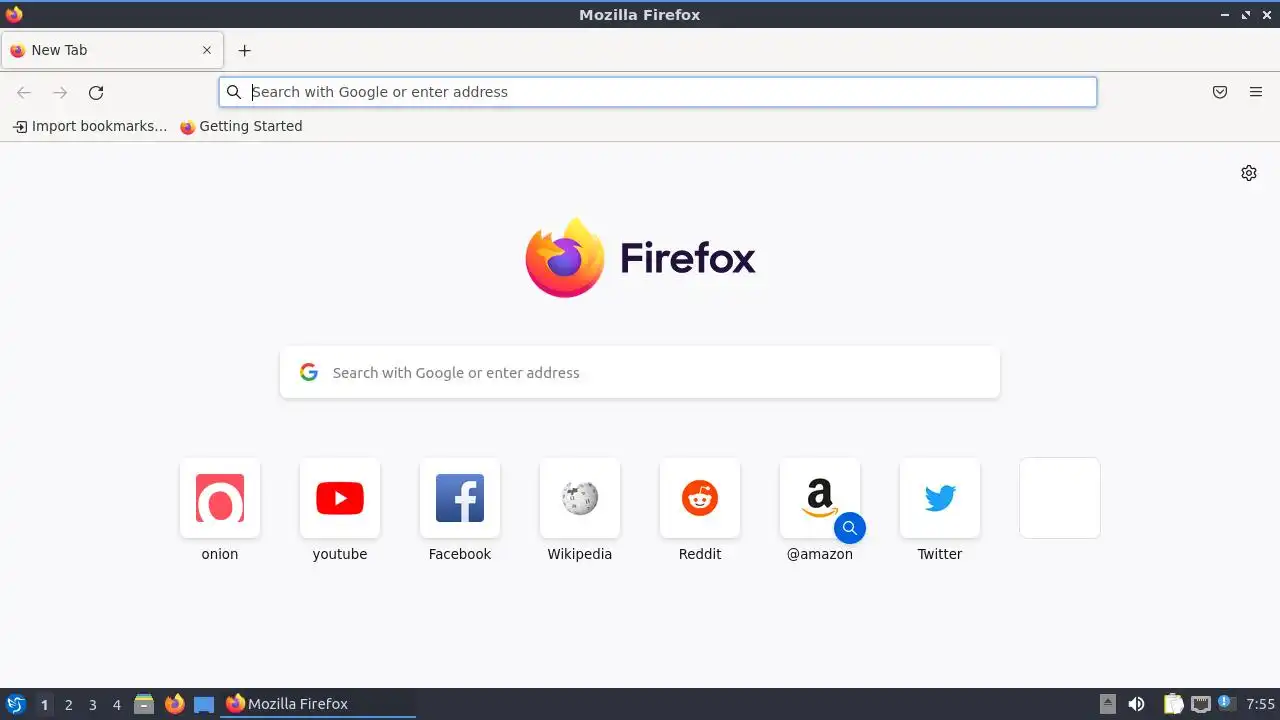Go forward one page
The width and height of the screenshot is (1280, 720).
click(60, 92)
